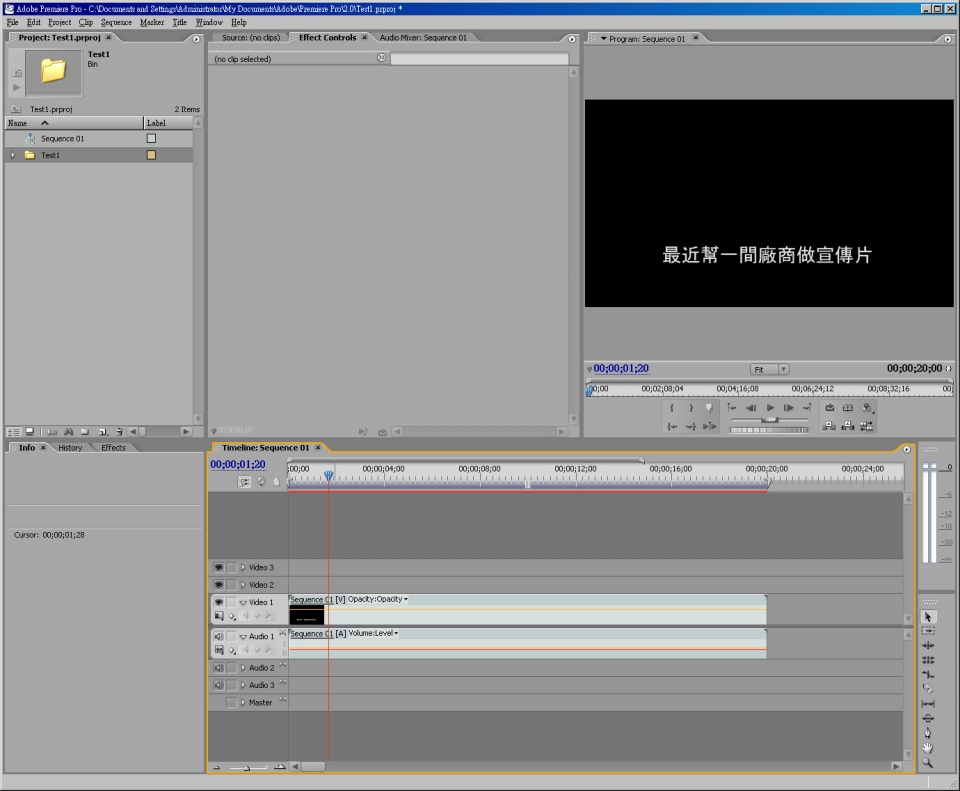
Task: Hide the Video 3 track output
Action: click(218, 567)
